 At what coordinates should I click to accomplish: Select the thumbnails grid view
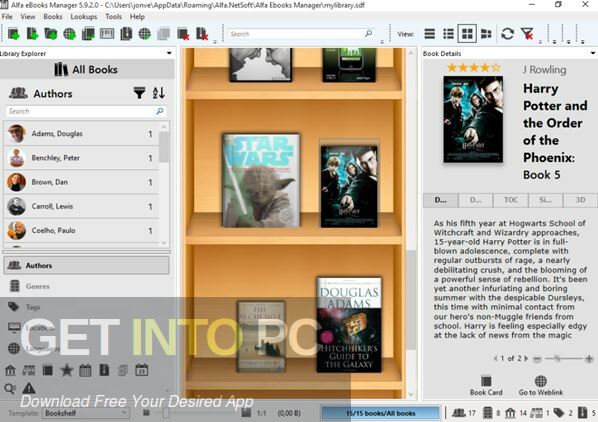467,34
